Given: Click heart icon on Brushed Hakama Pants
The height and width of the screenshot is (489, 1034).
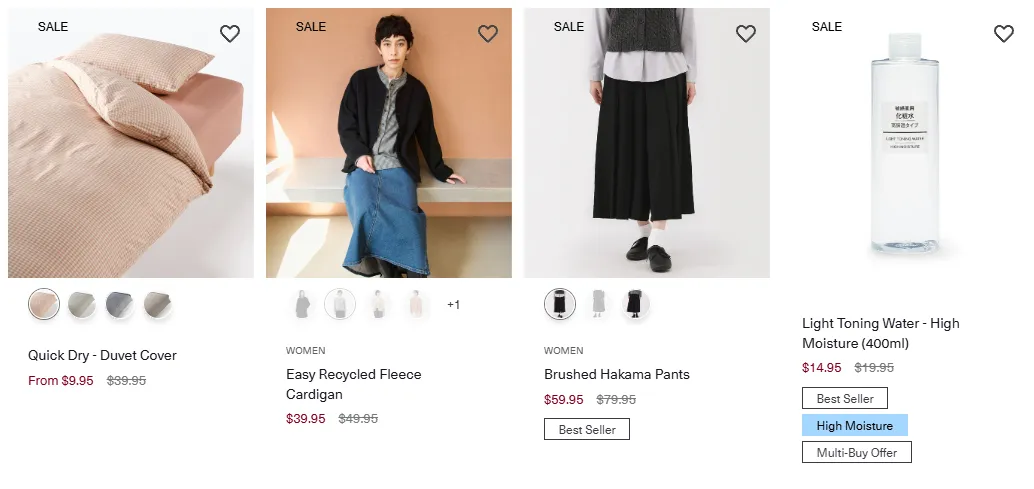Looking at the screenshot, I should tap(745, 34).
